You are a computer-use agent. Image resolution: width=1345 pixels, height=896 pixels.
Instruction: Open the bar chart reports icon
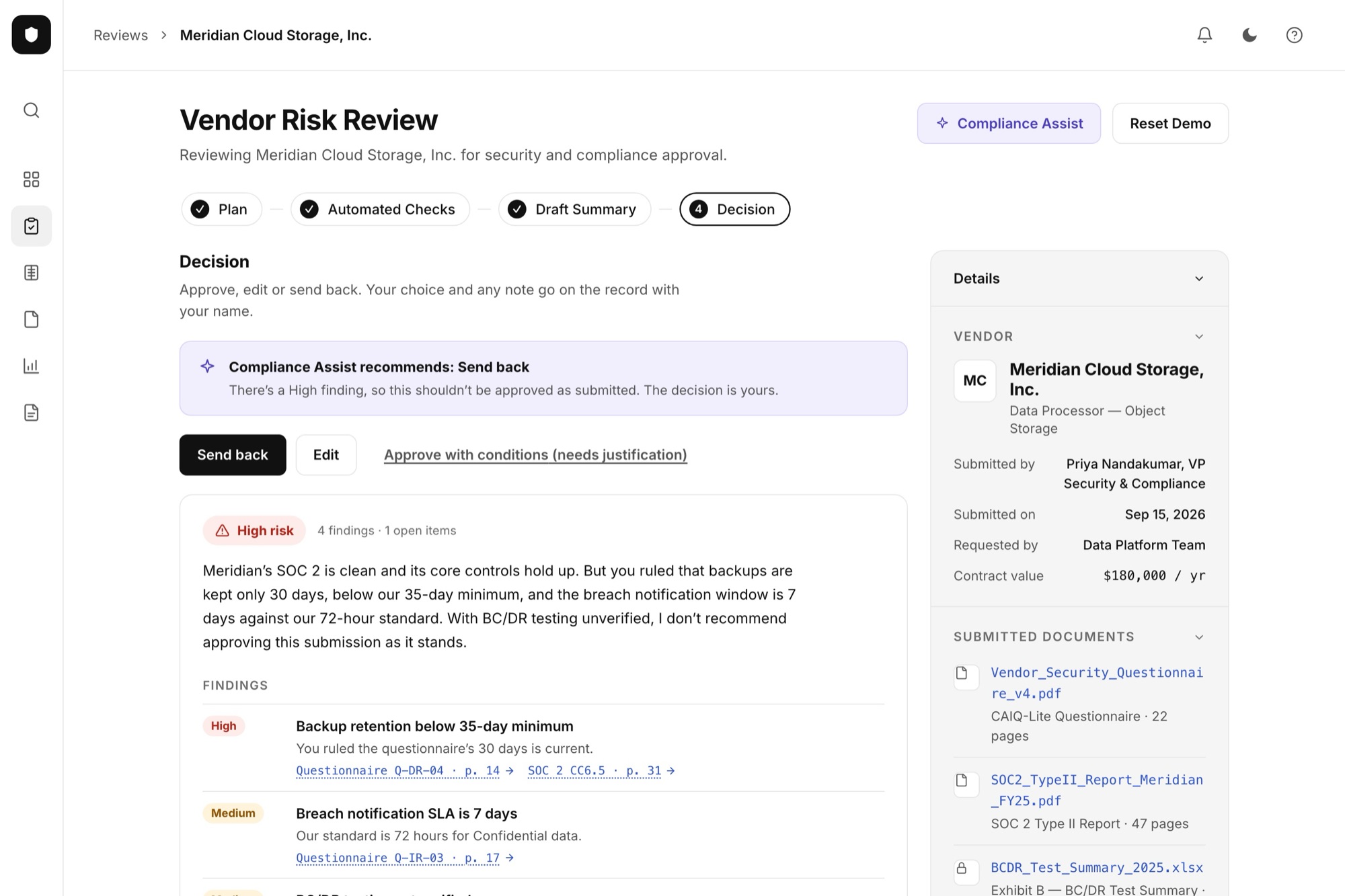click(x=32, y=366)
